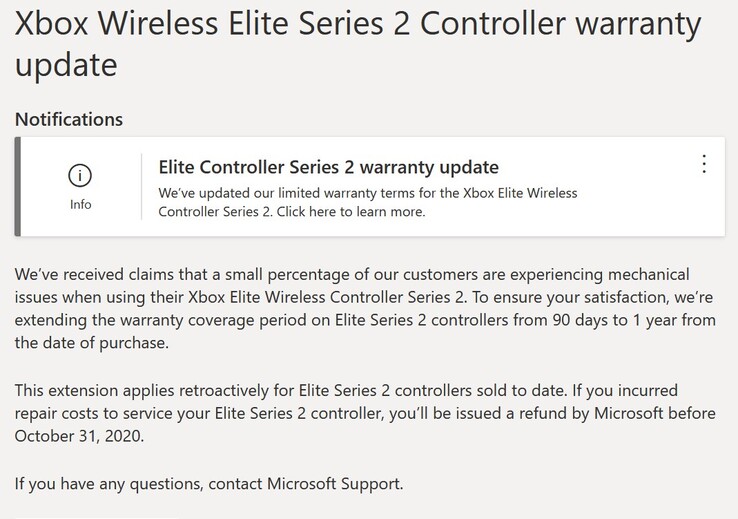The width and height of the screenshot is (738, 519).
Task: Open the Elite Controller Series 2 warranty update title
Action: 328,167
